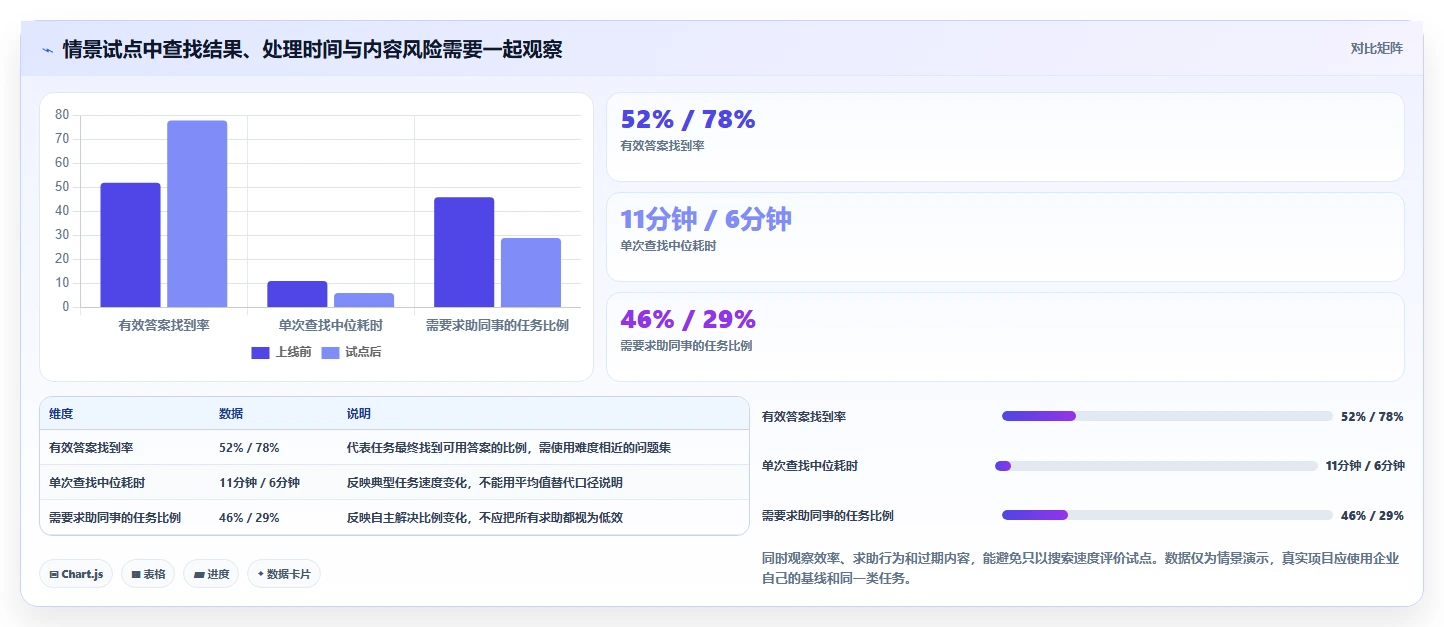1444x627 pixels.
Task: Click table value 11分钟 / 6分钟
Action: coord(259,483)
